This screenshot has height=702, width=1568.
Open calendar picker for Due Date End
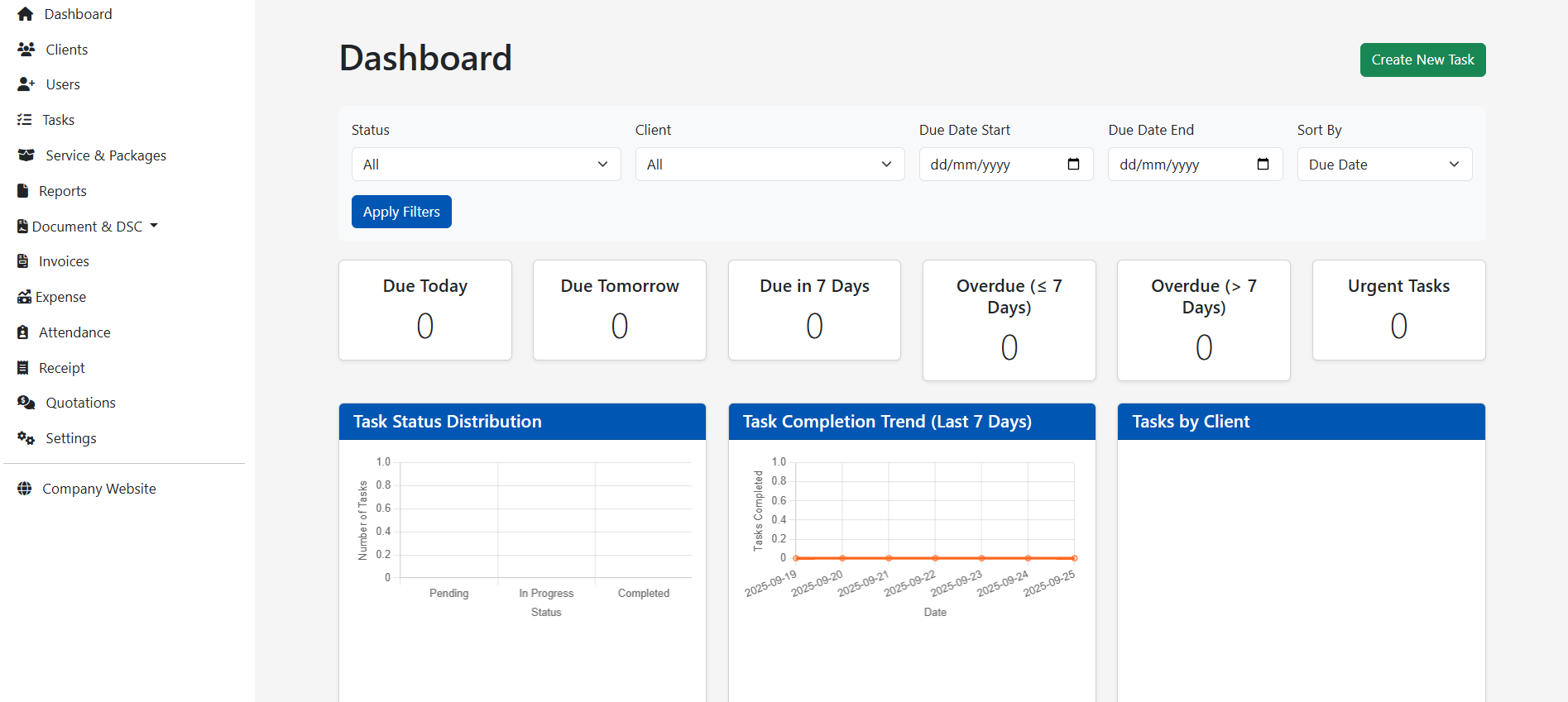tap(1263, 165)
